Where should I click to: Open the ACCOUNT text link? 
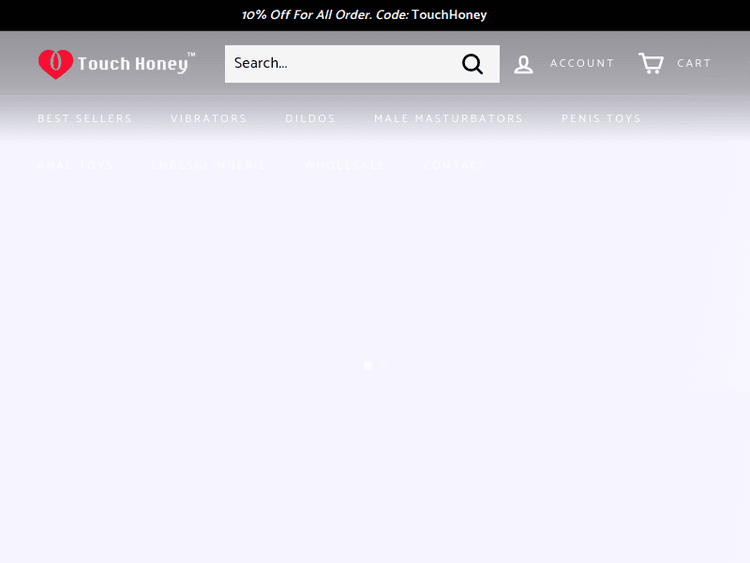pos(582,64)
